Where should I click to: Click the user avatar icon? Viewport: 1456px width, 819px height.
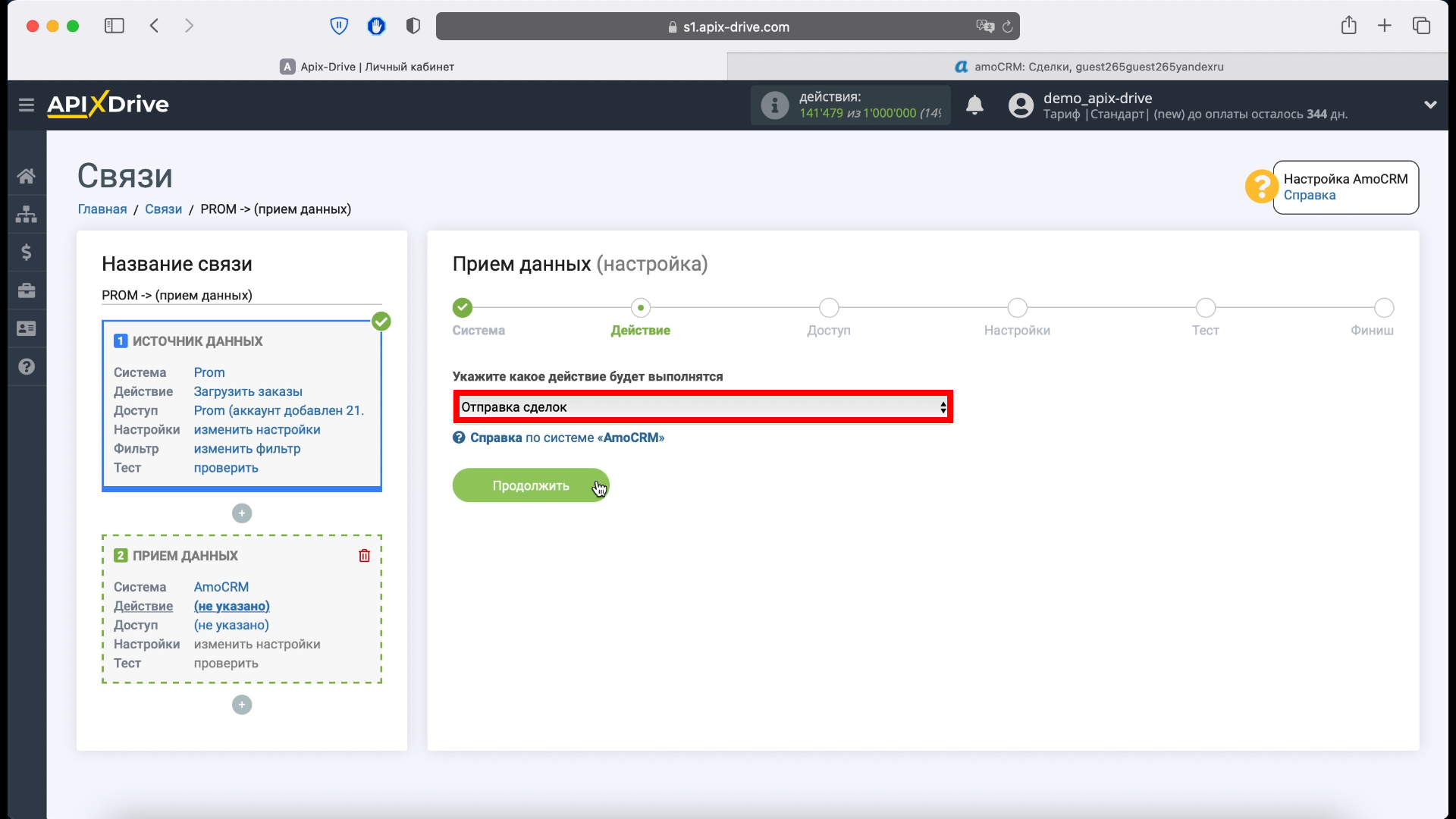(x=1021, y=105)
